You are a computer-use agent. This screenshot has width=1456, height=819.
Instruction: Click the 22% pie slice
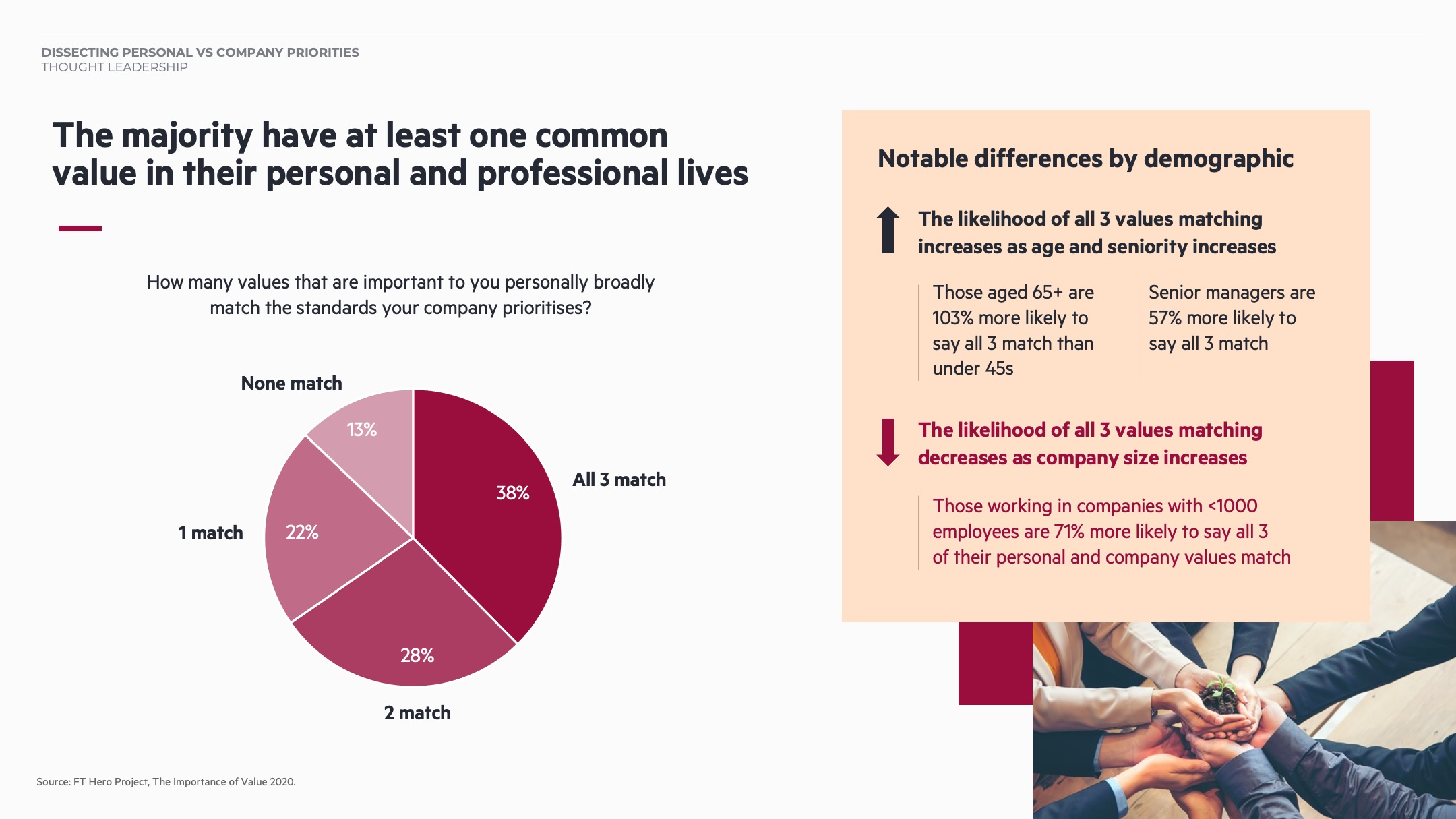pyautogui.click(x=317, y=533)
